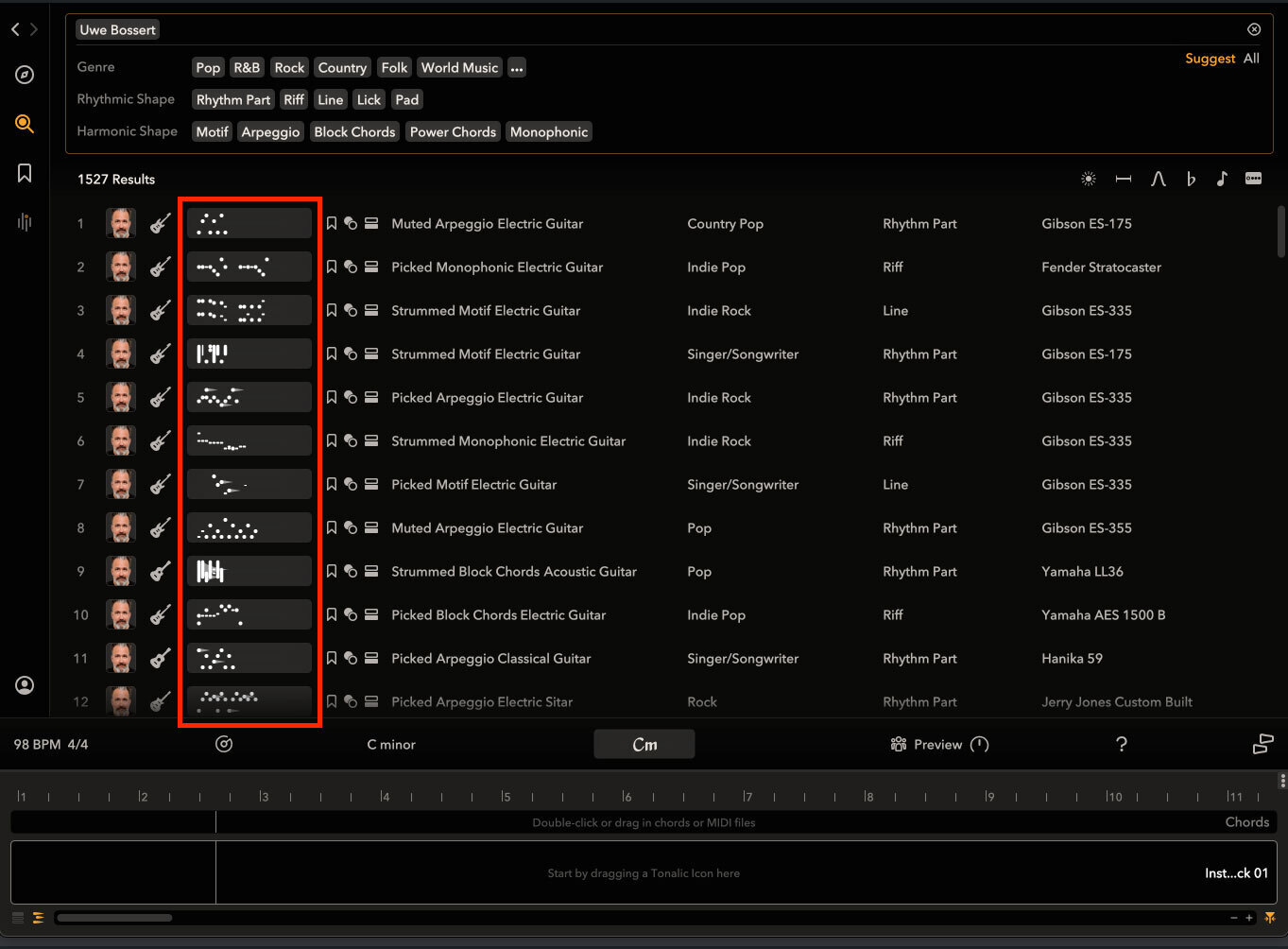Click the metronome tempo icon beside 98 BPM

(224, 744)
